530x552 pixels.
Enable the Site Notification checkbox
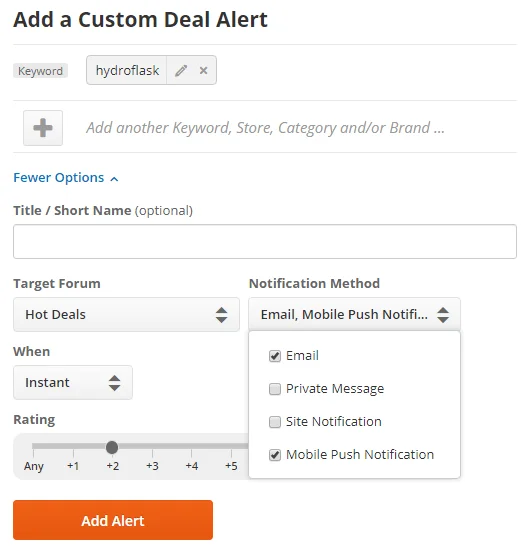(275, 422)
